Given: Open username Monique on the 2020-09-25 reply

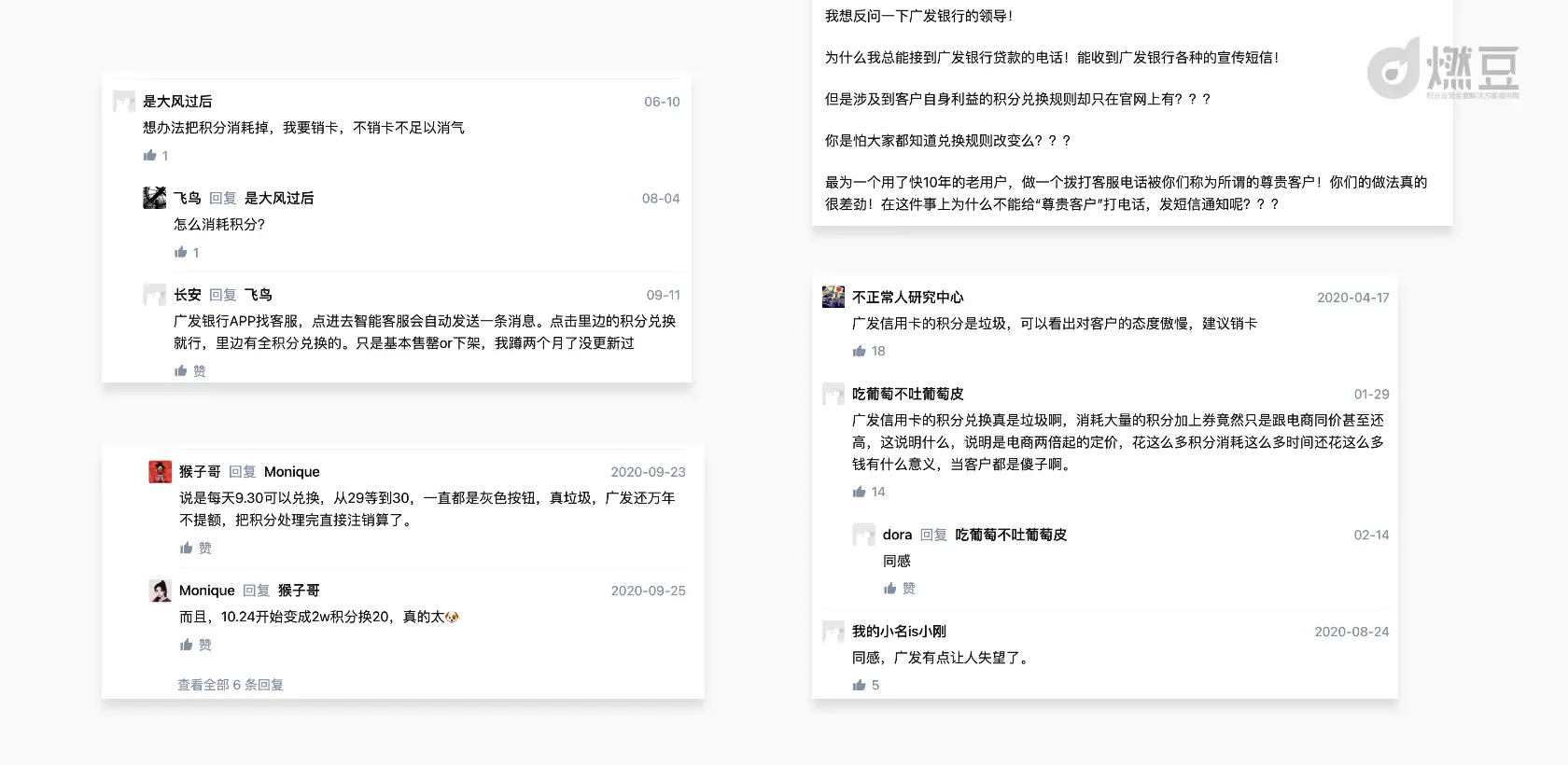Looking at the screenshot, I should (207, 591).
